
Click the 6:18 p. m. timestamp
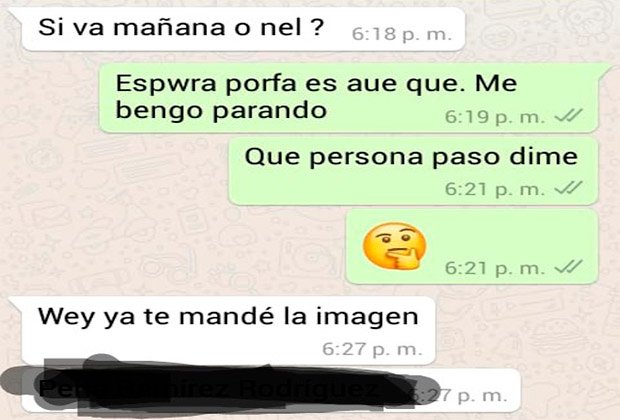tap(402, 35)
